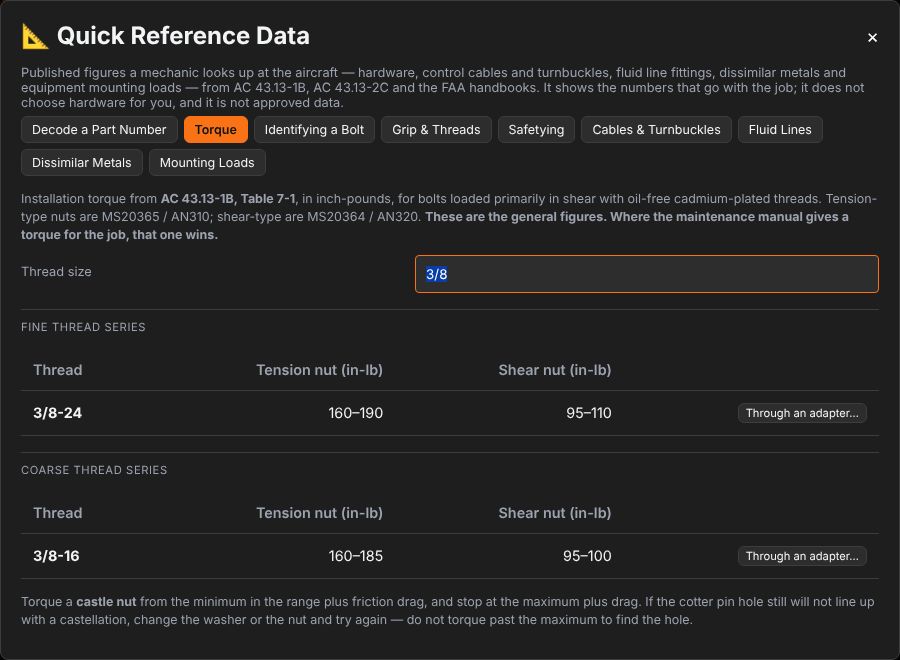Select the 160–190 tension nut value
The width and height of the screenshot is (900, 660).
(x=355, y=413)
